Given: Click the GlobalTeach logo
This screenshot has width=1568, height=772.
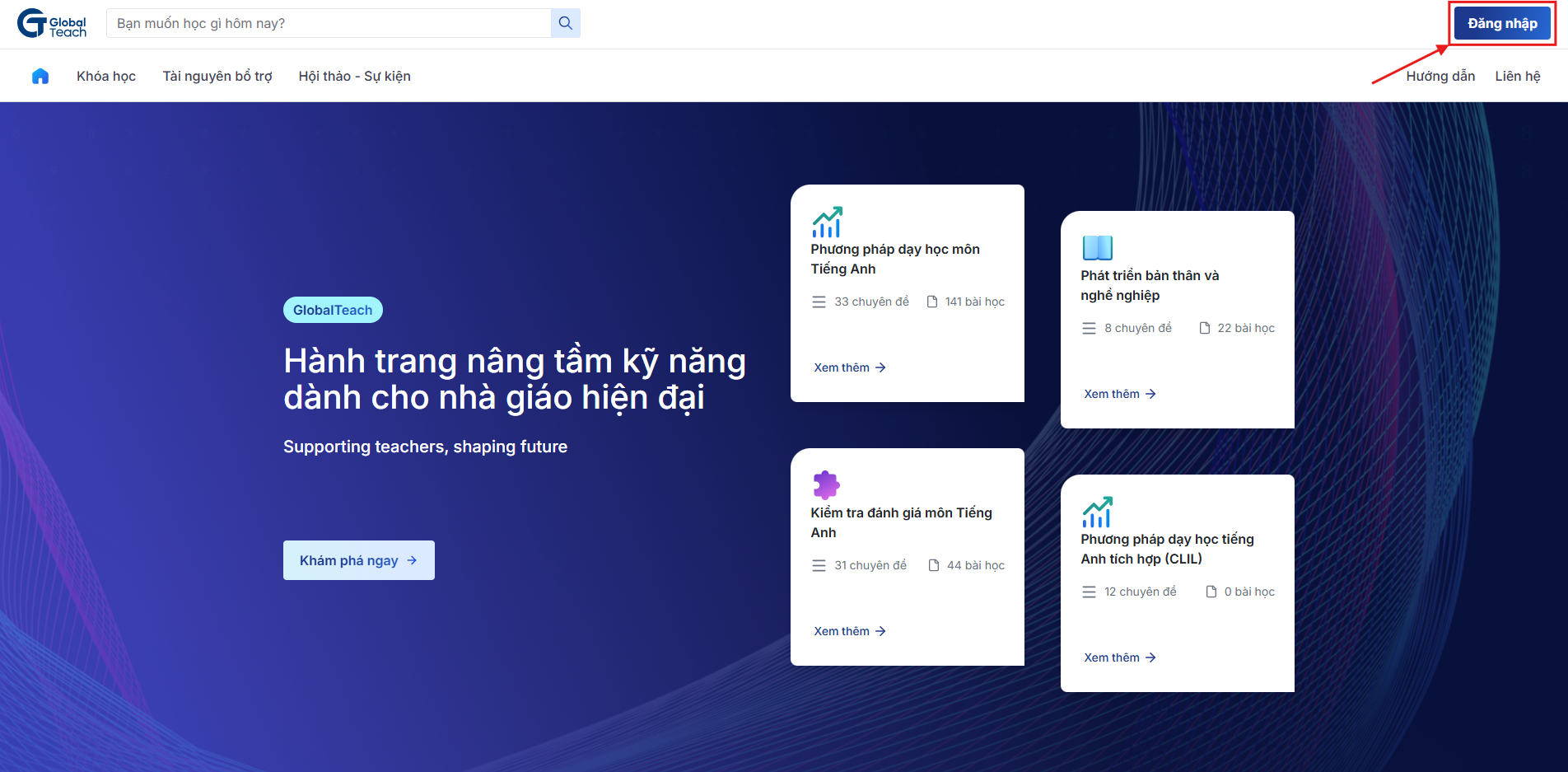Looking at the screenshot, I should (51, 23).
